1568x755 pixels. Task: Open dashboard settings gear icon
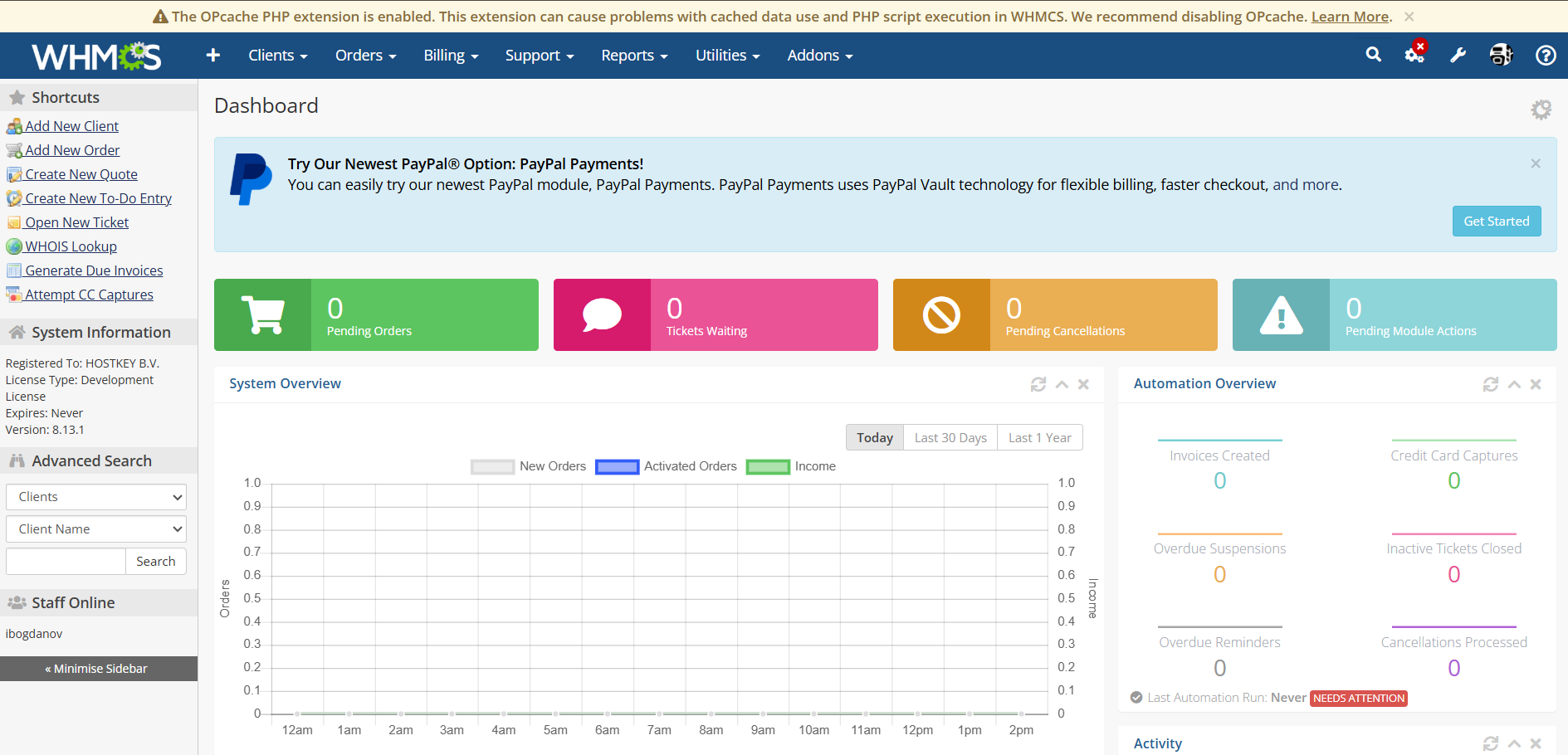(x=1541, y=110)
